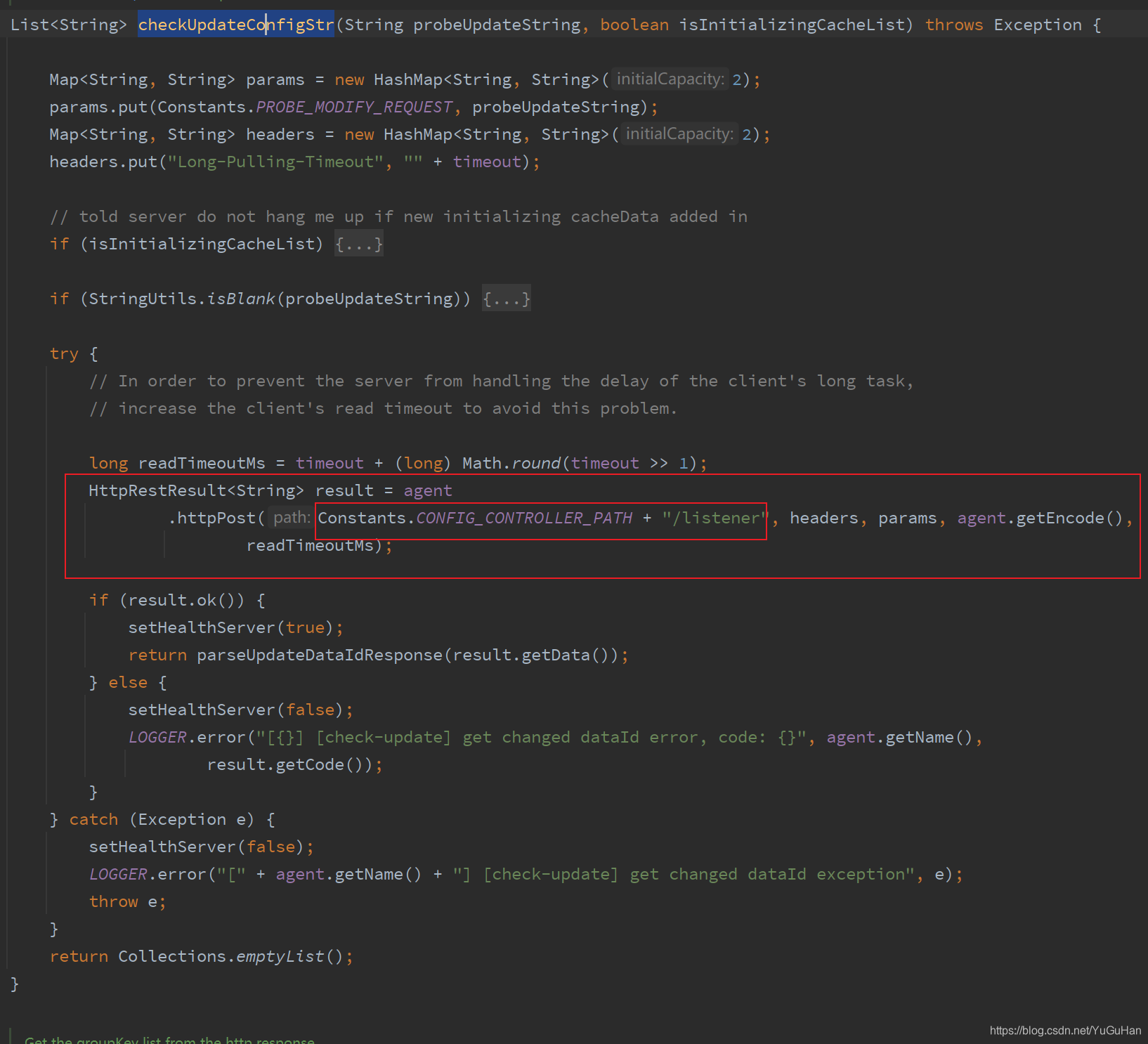
Task: Click the 'get changed dataId error' log string
Action: tap(535, 737)
